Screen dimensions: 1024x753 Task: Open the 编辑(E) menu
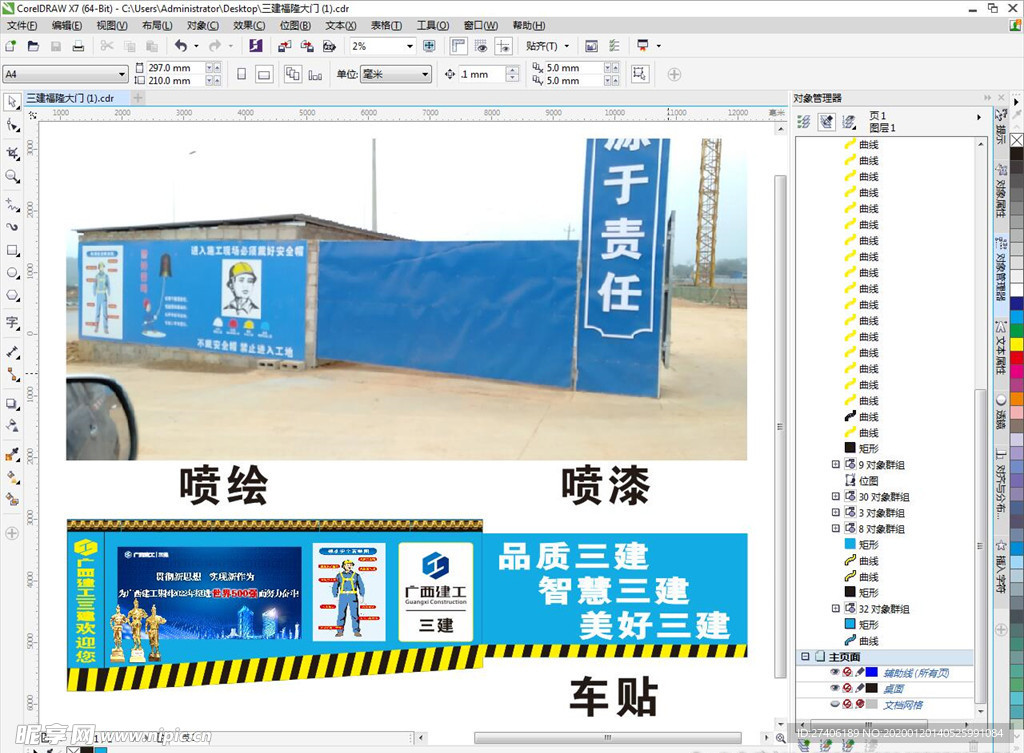click(67, 25)
